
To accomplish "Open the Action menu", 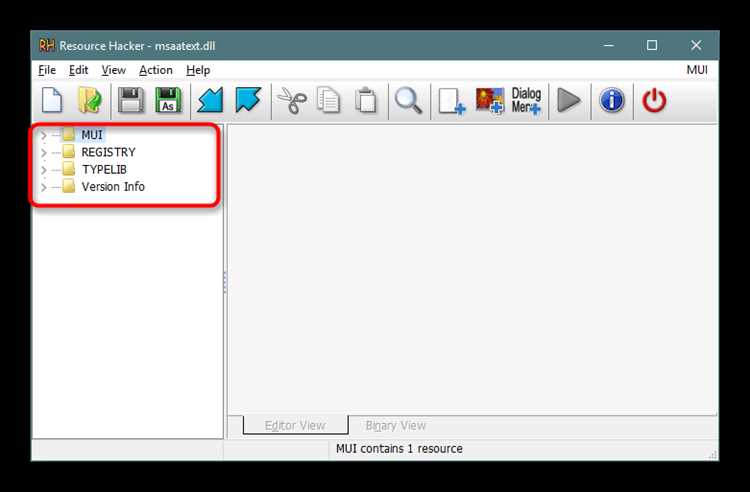I will (x=155, y=70).
